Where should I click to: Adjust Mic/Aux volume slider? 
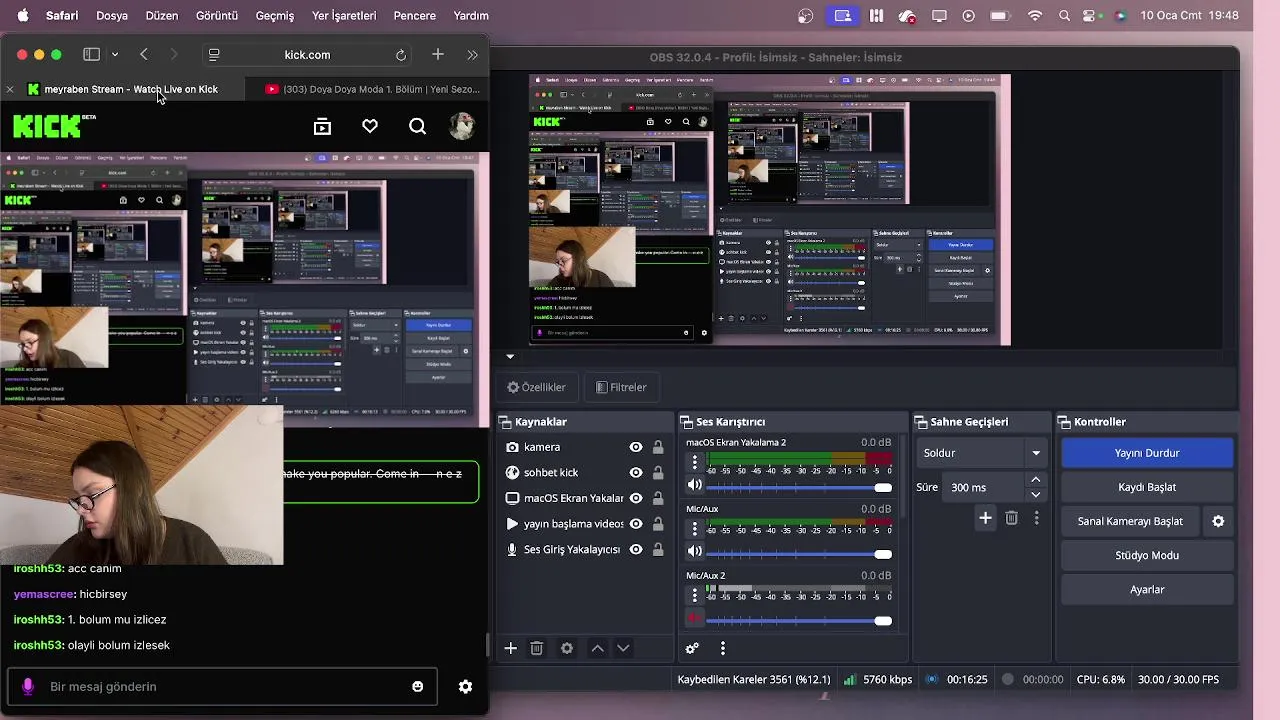[x=798, y=554]
